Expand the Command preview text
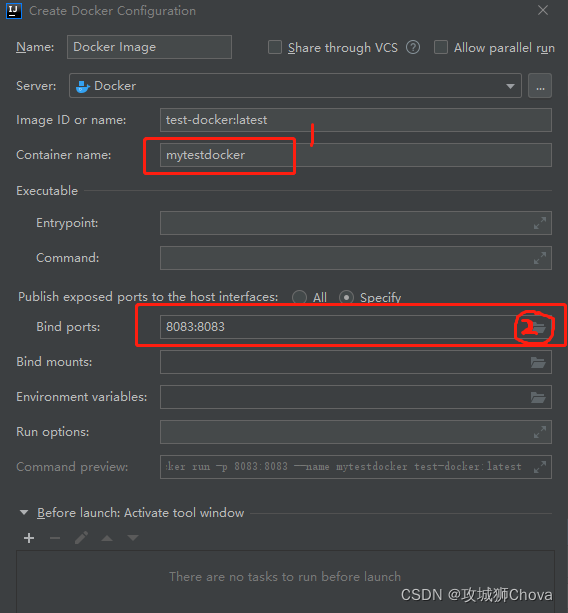Viewport: 568px width, 613px height. 540,467
